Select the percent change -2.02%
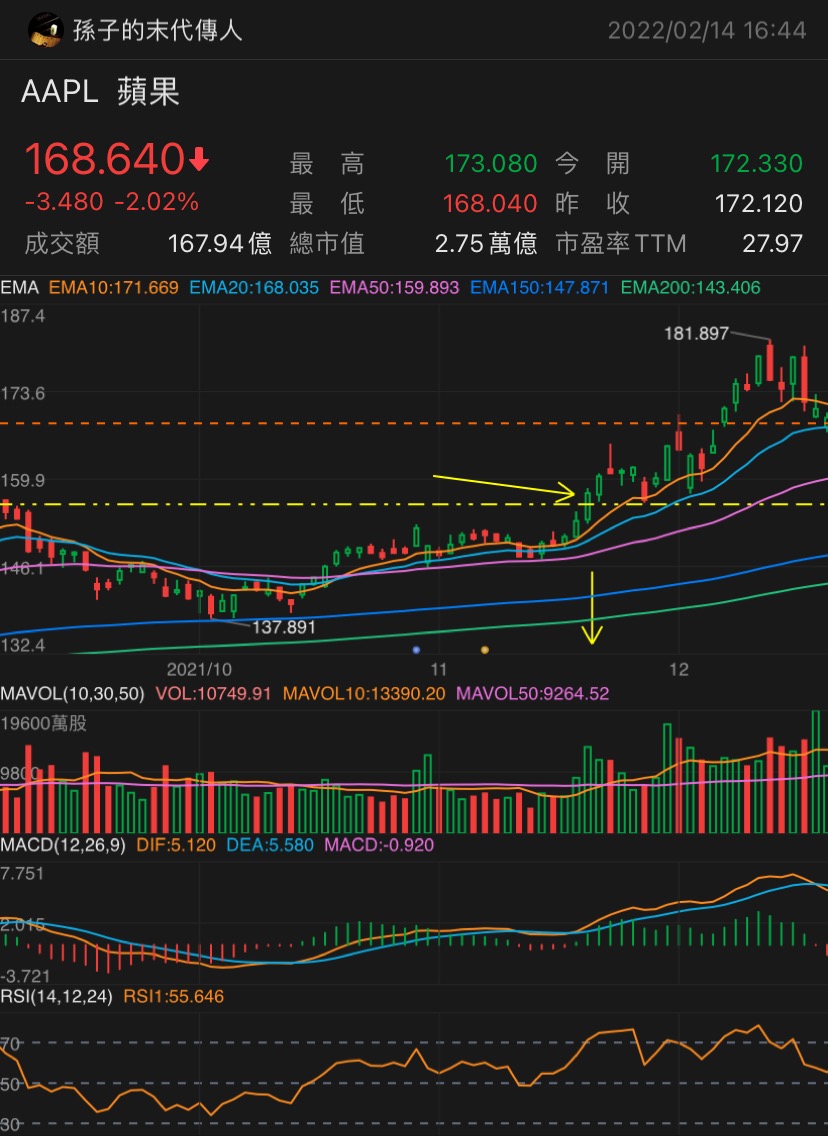 (x=156, y=201)
